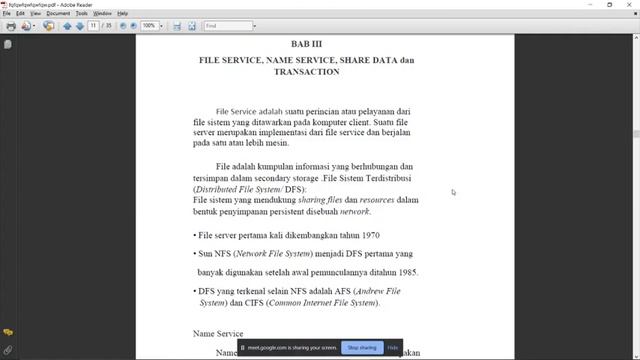Viewport: 640px width, 360px height.
Task: Click the word 'TRANSACTION' in the title
Action: click(x=307, y=72)
